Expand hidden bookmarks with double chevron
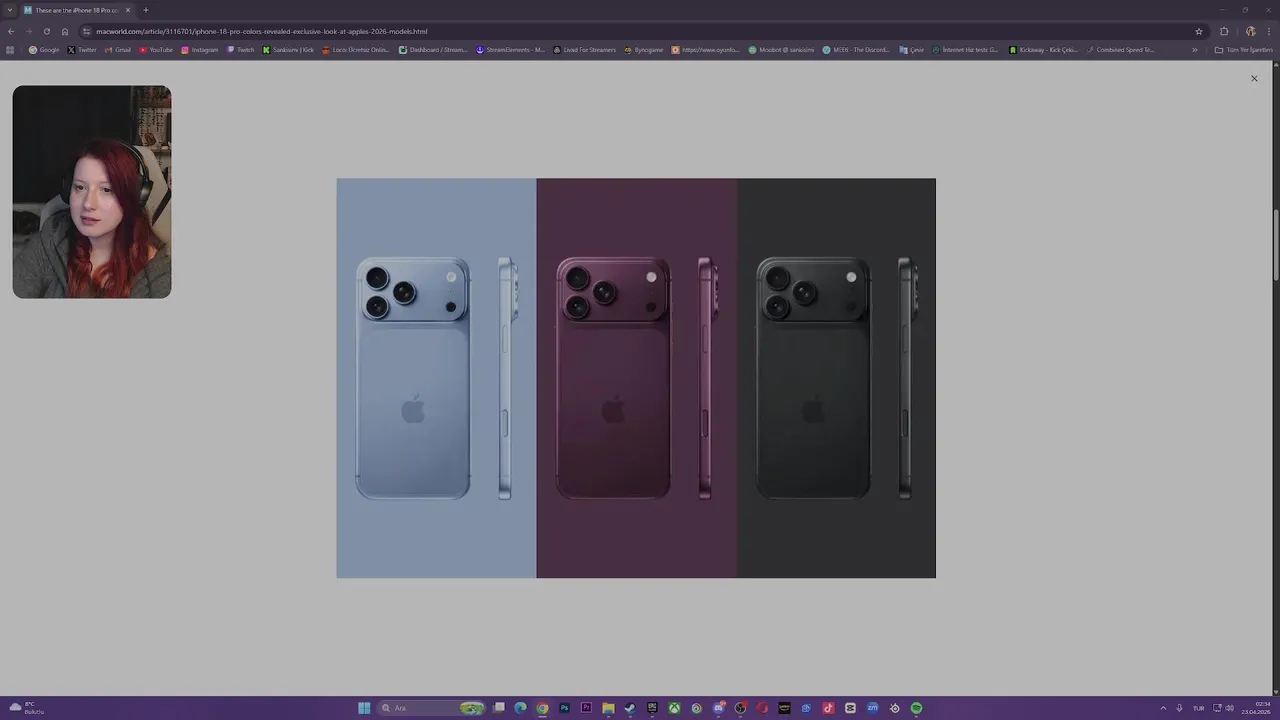 coord(1195,49)
